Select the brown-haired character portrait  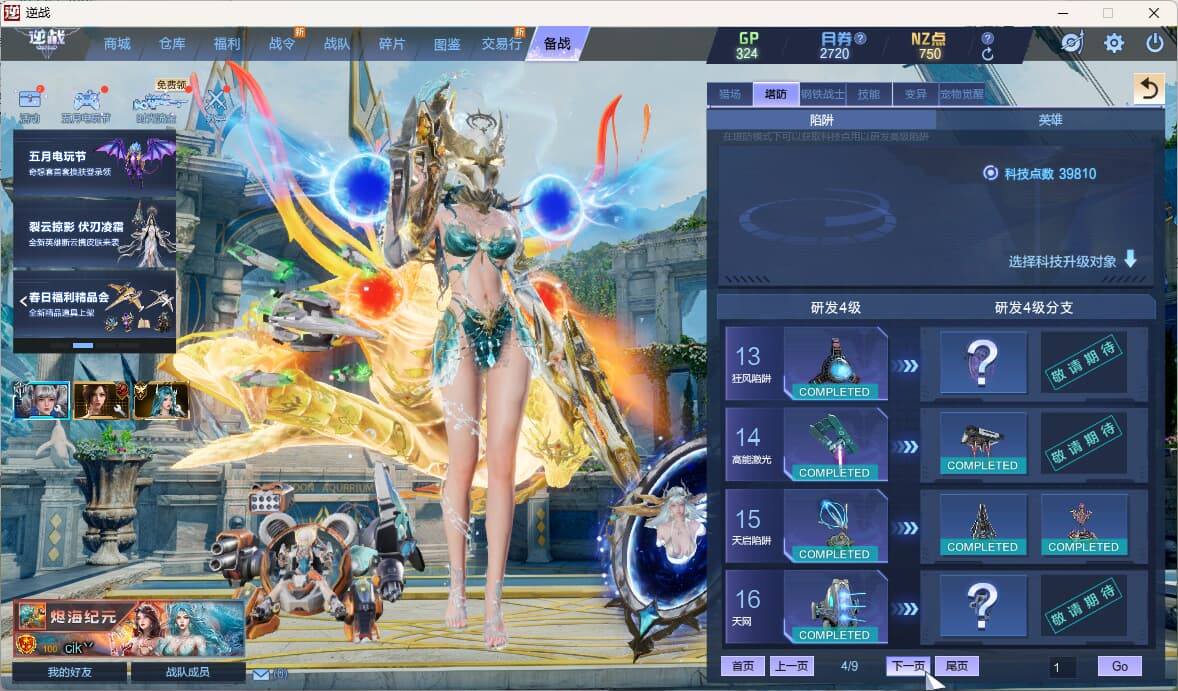(101, 400)
